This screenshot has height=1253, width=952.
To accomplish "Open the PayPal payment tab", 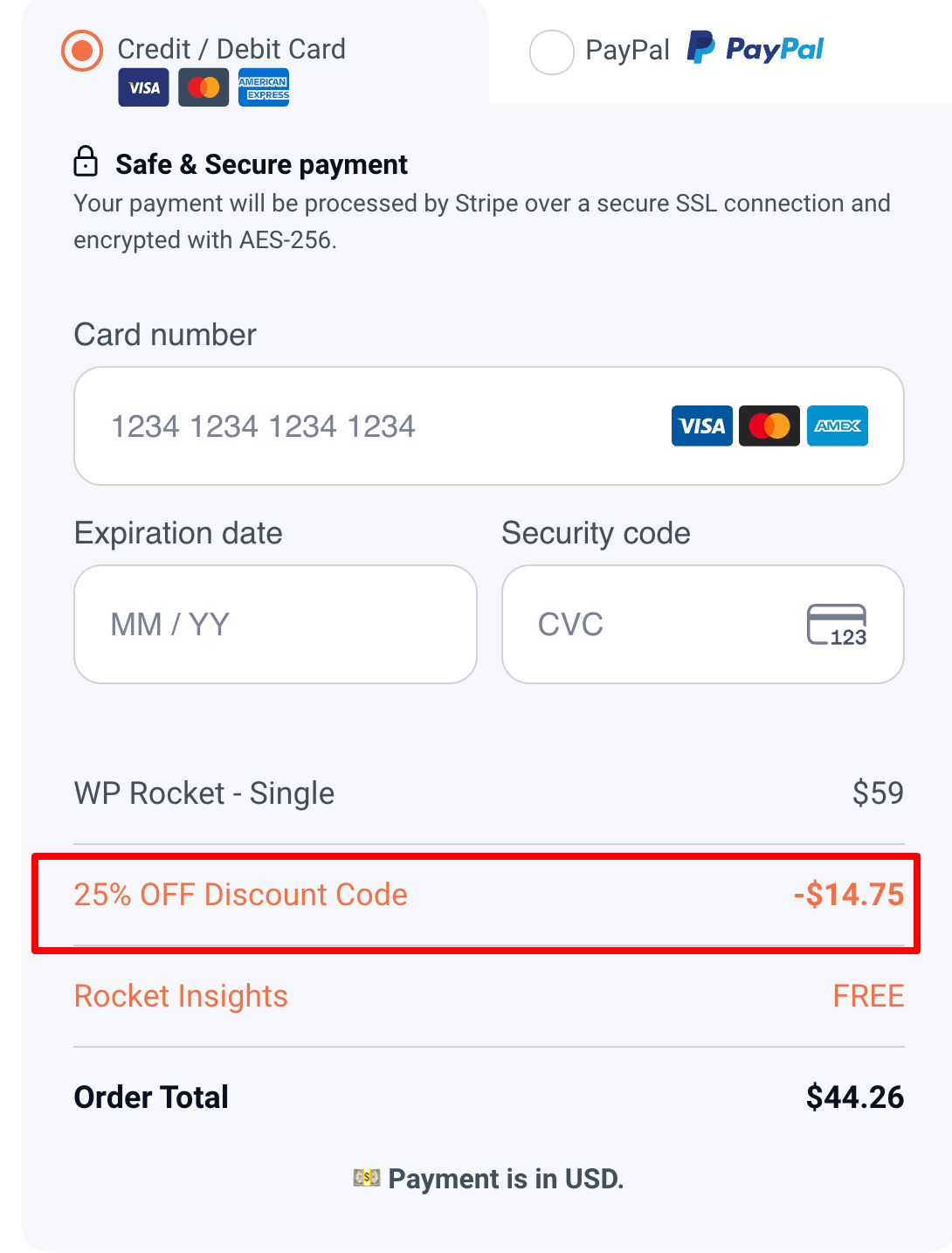I will click(627, 51).
